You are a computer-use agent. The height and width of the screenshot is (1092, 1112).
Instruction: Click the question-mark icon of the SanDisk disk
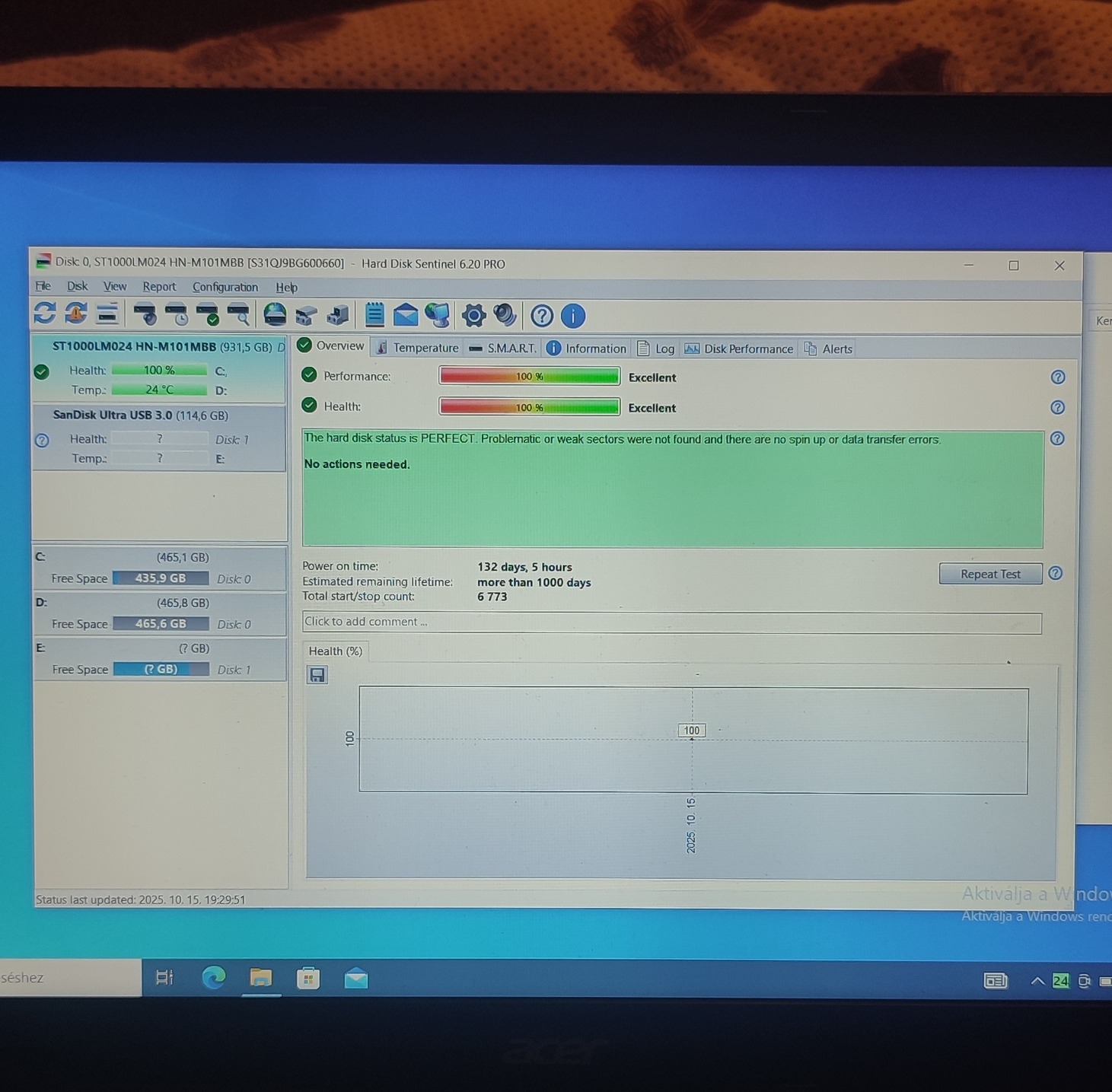(43, 441)
